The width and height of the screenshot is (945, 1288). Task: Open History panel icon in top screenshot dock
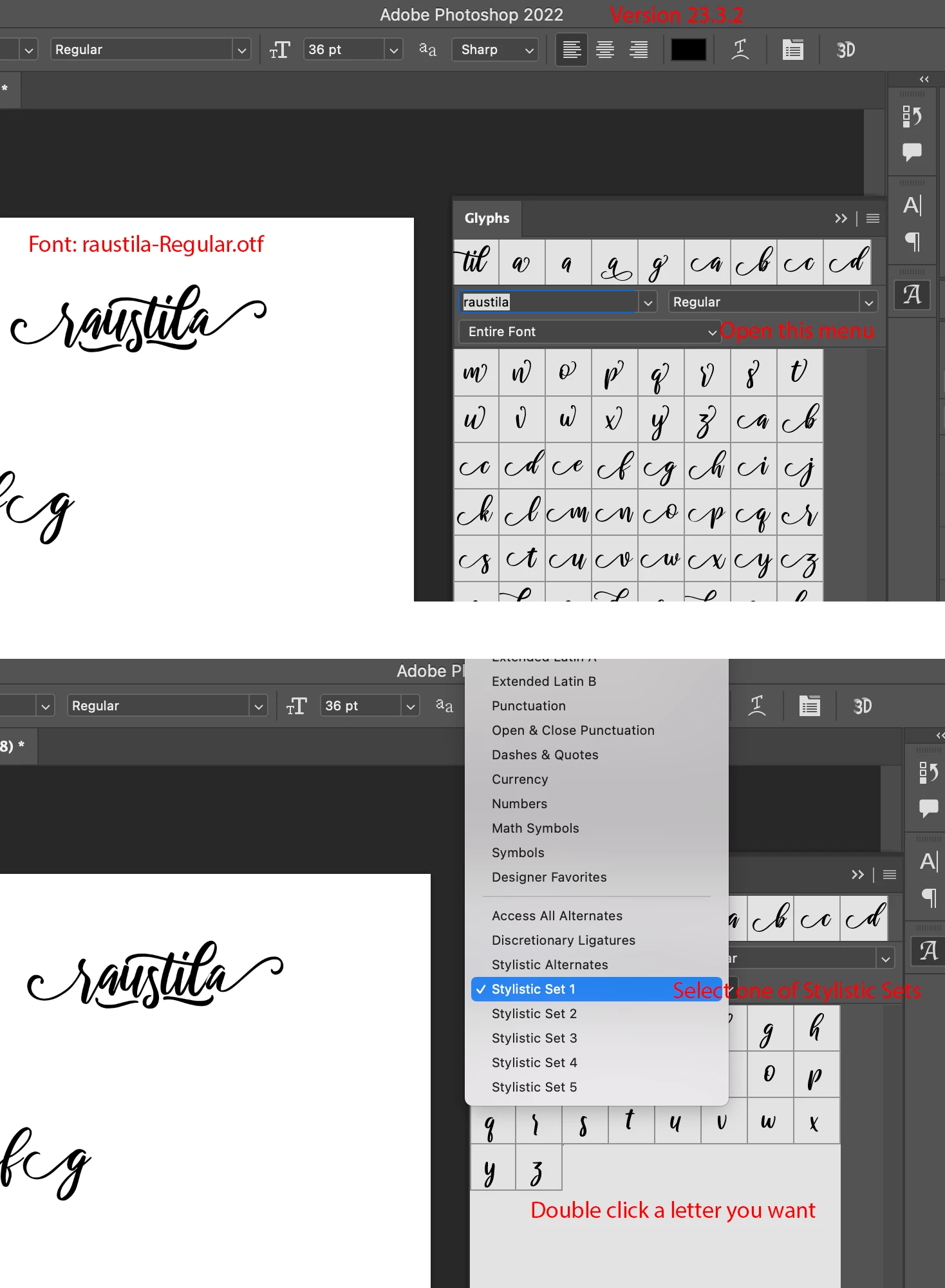(x=912, y=117)
